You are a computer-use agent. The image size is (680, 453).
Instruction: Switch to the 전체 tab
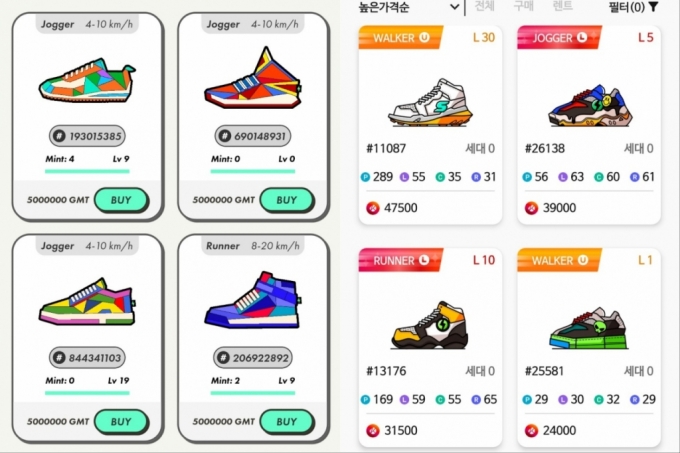(x=484, y=6)
